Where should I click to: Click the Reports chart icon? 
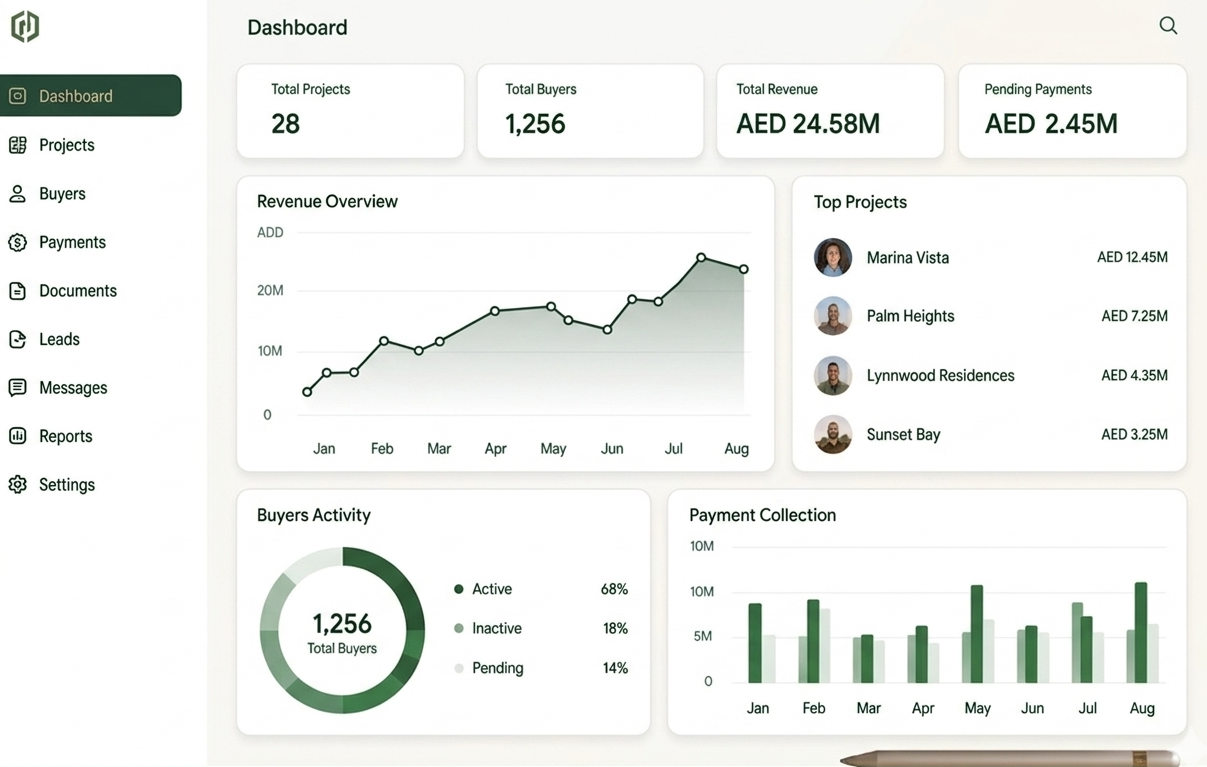pyautogui.click(x=17, y=436)
